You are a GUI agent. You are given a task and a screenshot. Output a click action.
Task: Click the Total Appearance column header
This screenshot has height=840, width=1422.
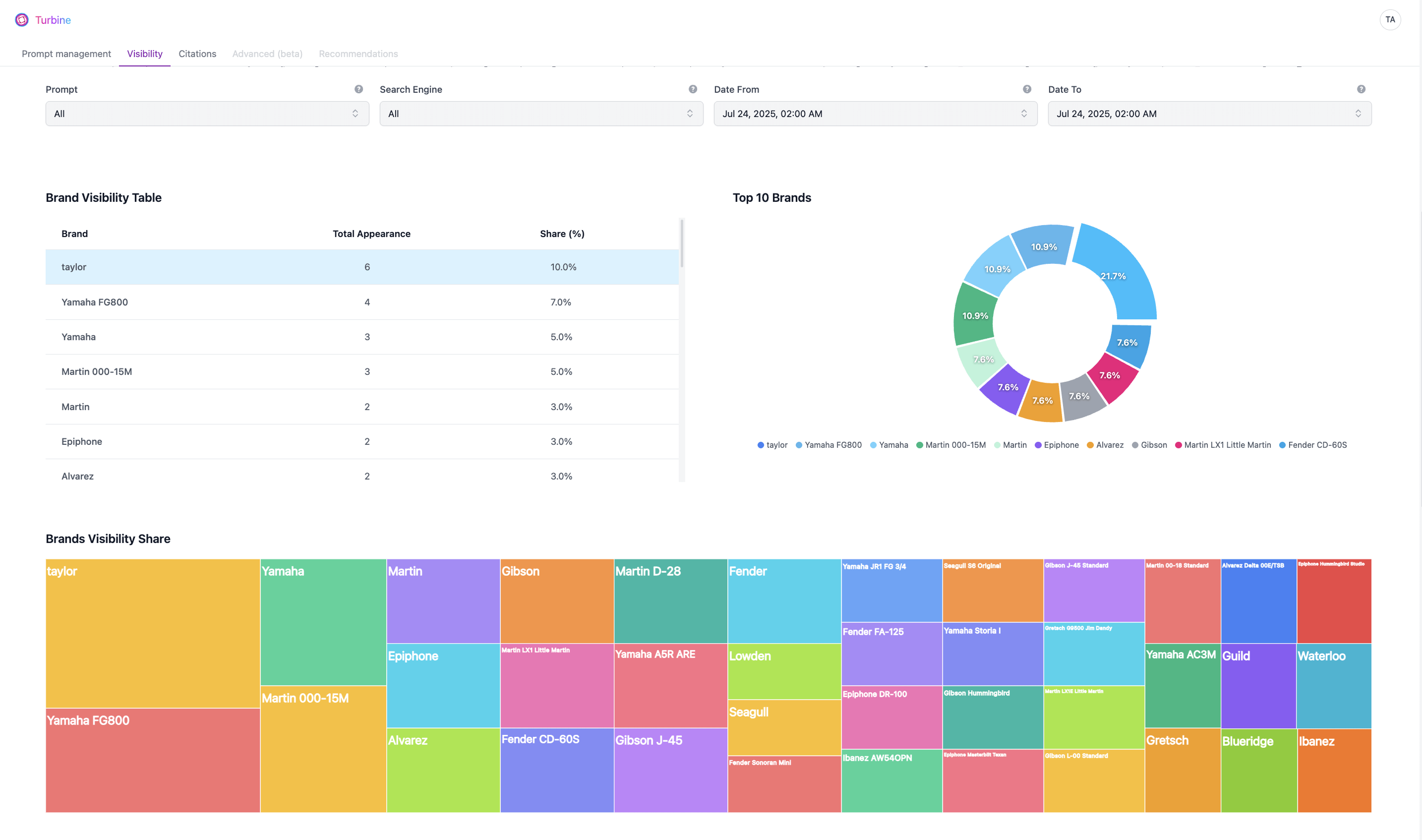(x=371, y=234)
